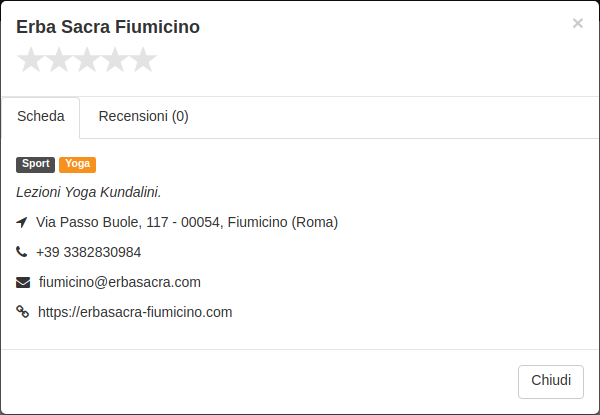Select the orange Yoga tag

(77, 164)
